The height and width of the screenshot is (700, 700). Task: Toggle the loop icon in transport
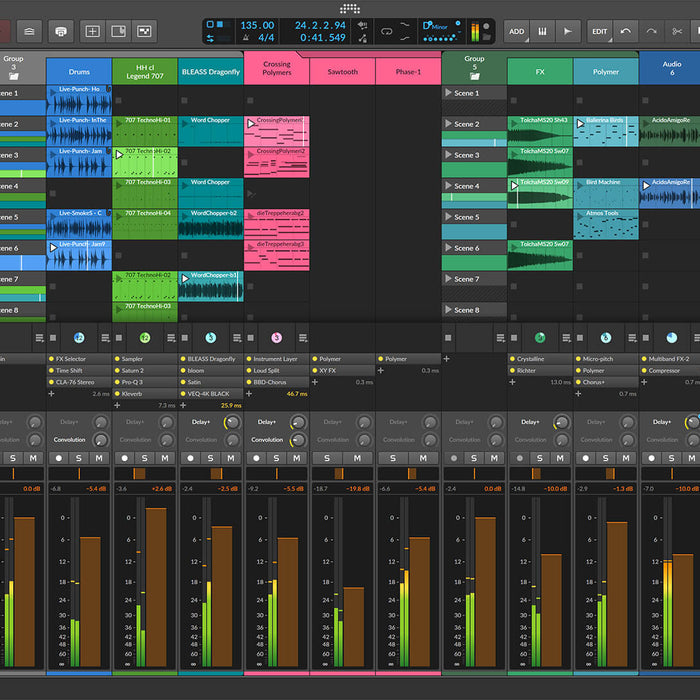387,31
